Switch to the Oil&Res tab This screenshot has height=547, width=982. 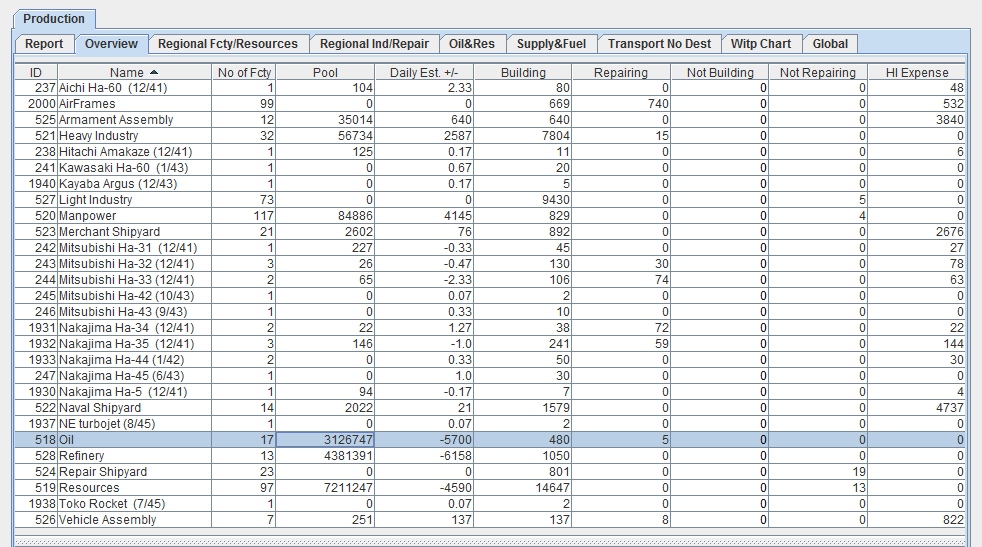coord(472,44)
